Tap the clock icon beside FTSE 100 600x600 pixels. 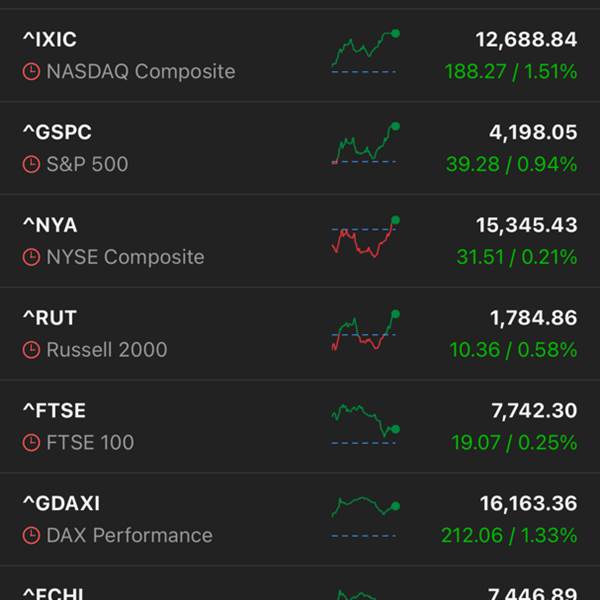point(31,443)
